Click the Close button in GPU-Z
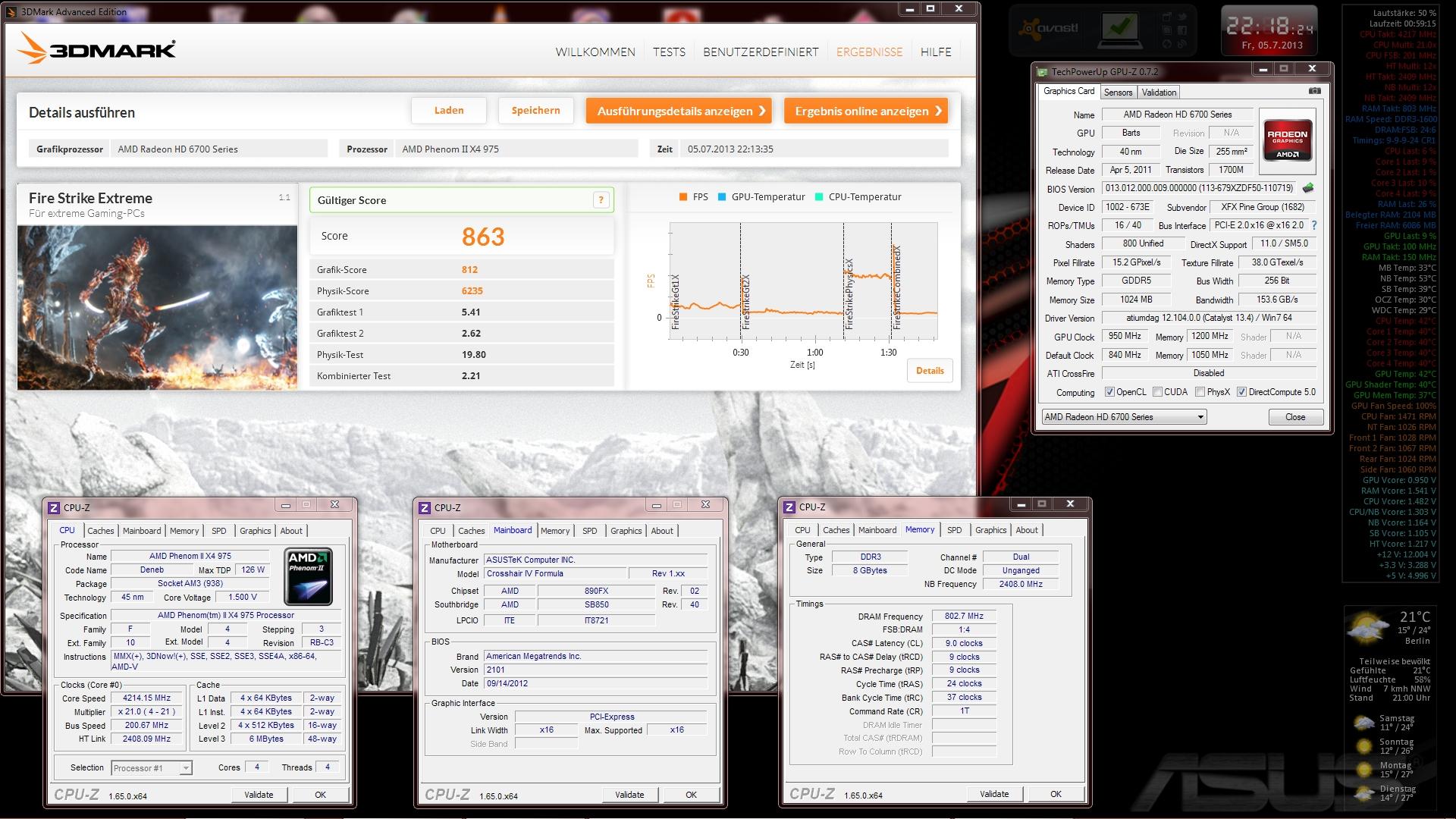The height and width of the screenshot is (819, 1456). pos(1295,417)
